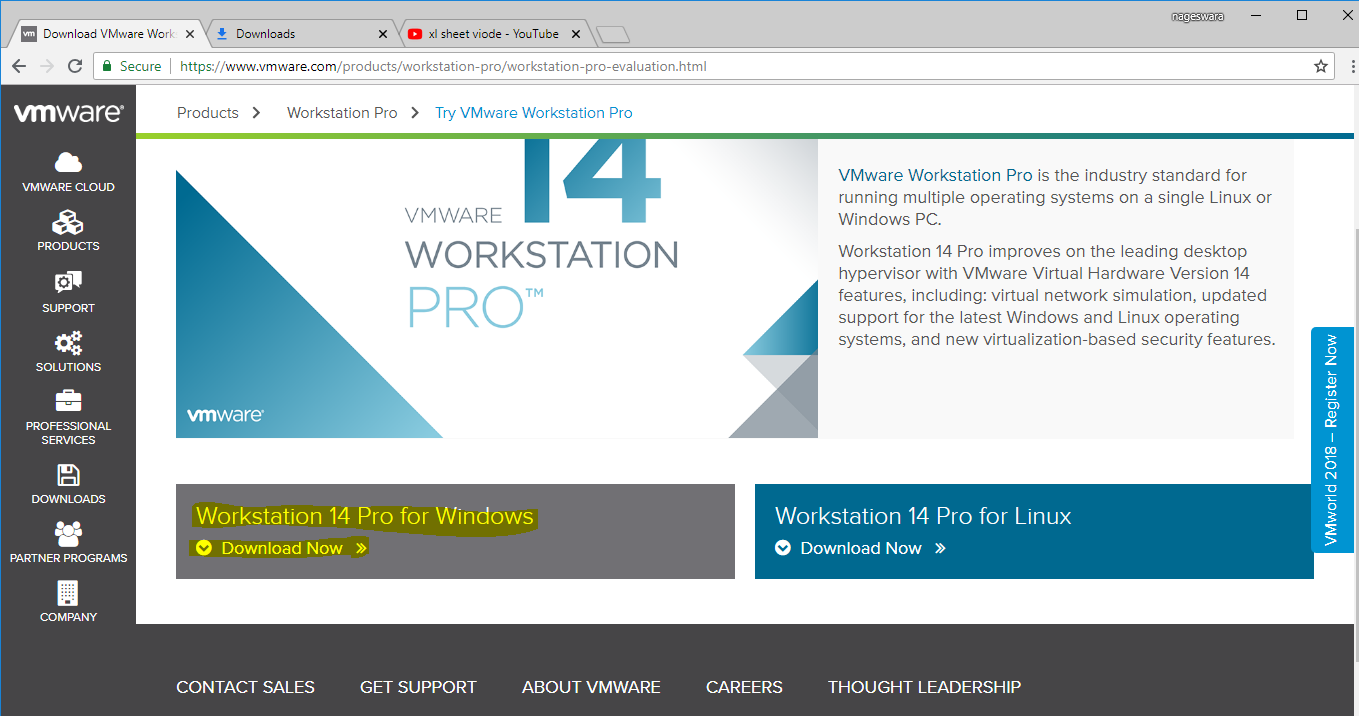1359x716 pixels.
Task: Click the Workstation 14 Pro for Windows heading
Action: click(365, 516)
